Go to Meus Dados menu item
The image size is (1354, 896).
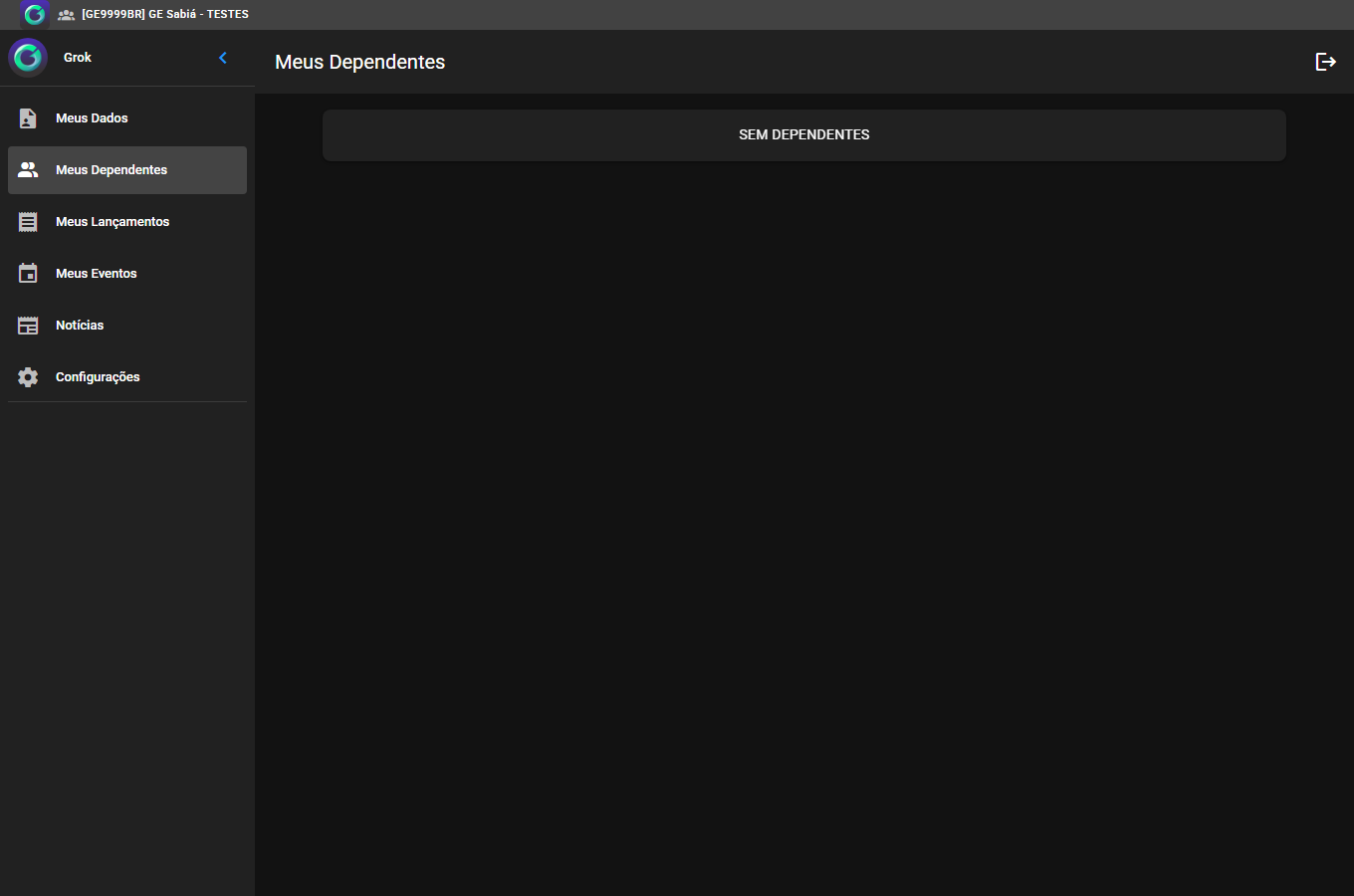click(x=127, y=118)
